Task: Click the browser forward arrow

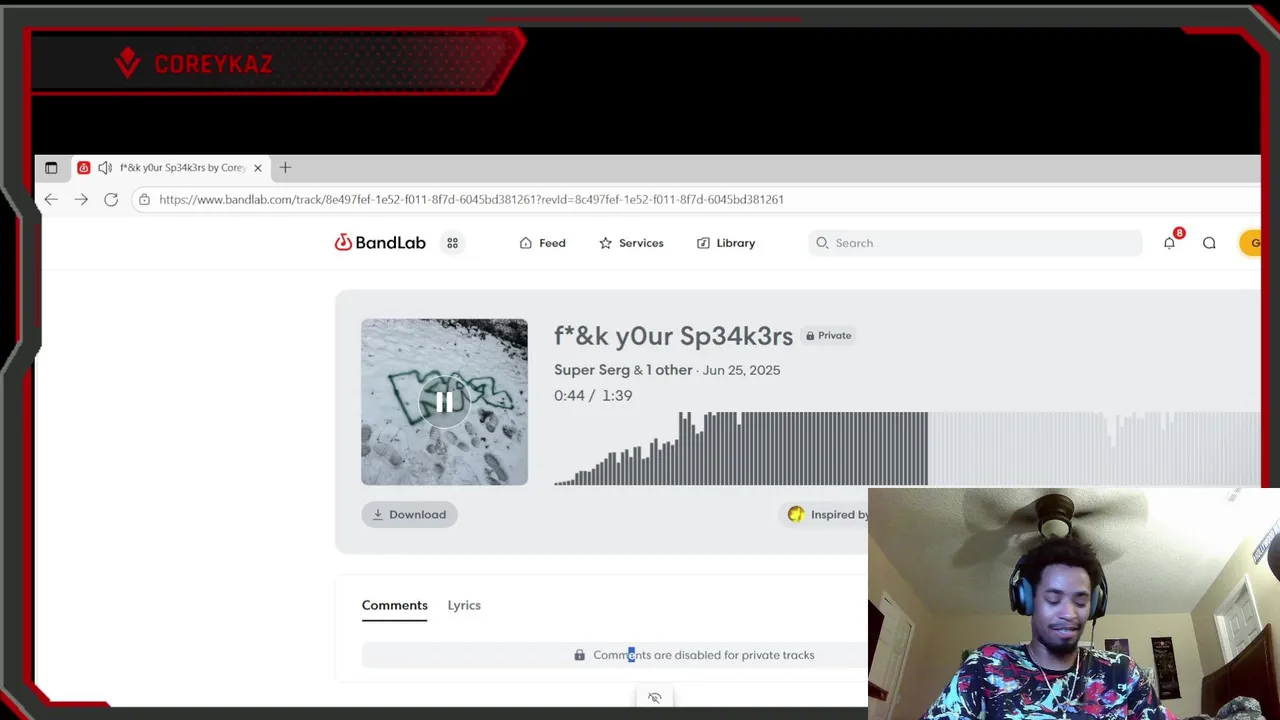Action: click(81, 199)
